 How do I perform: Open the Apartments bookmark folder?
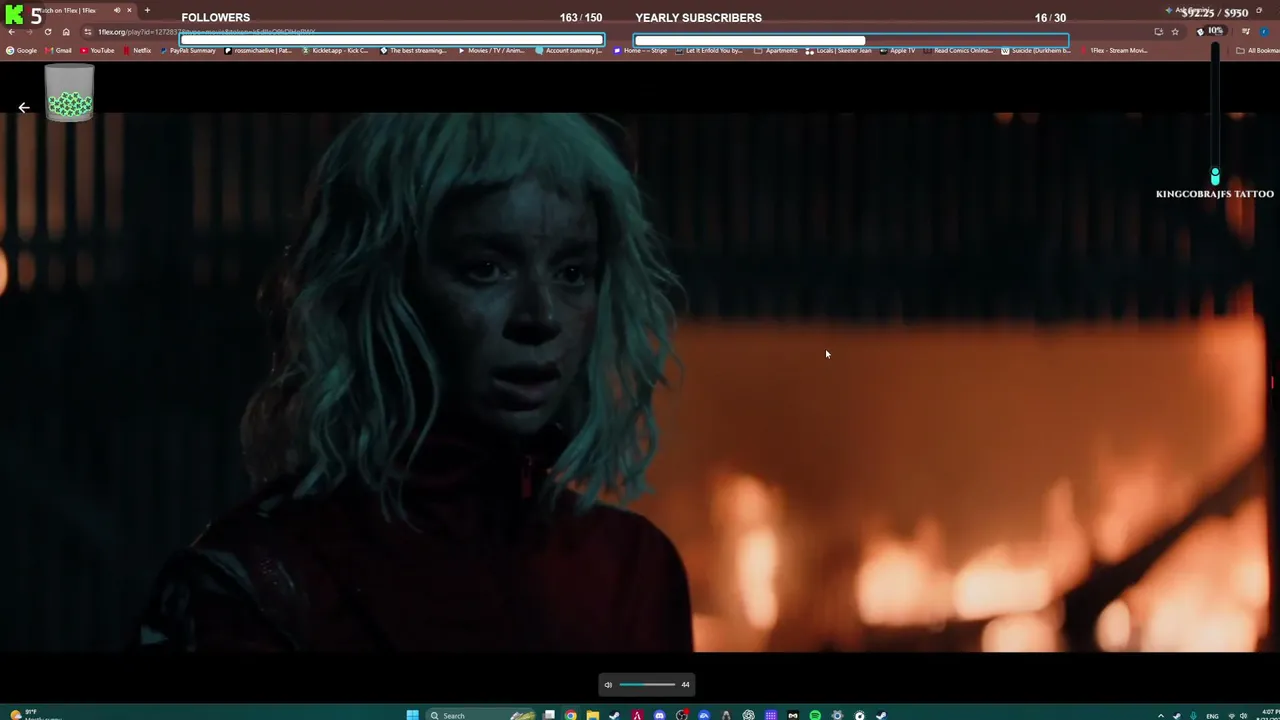pyautogui.click(x=776, y=50)
